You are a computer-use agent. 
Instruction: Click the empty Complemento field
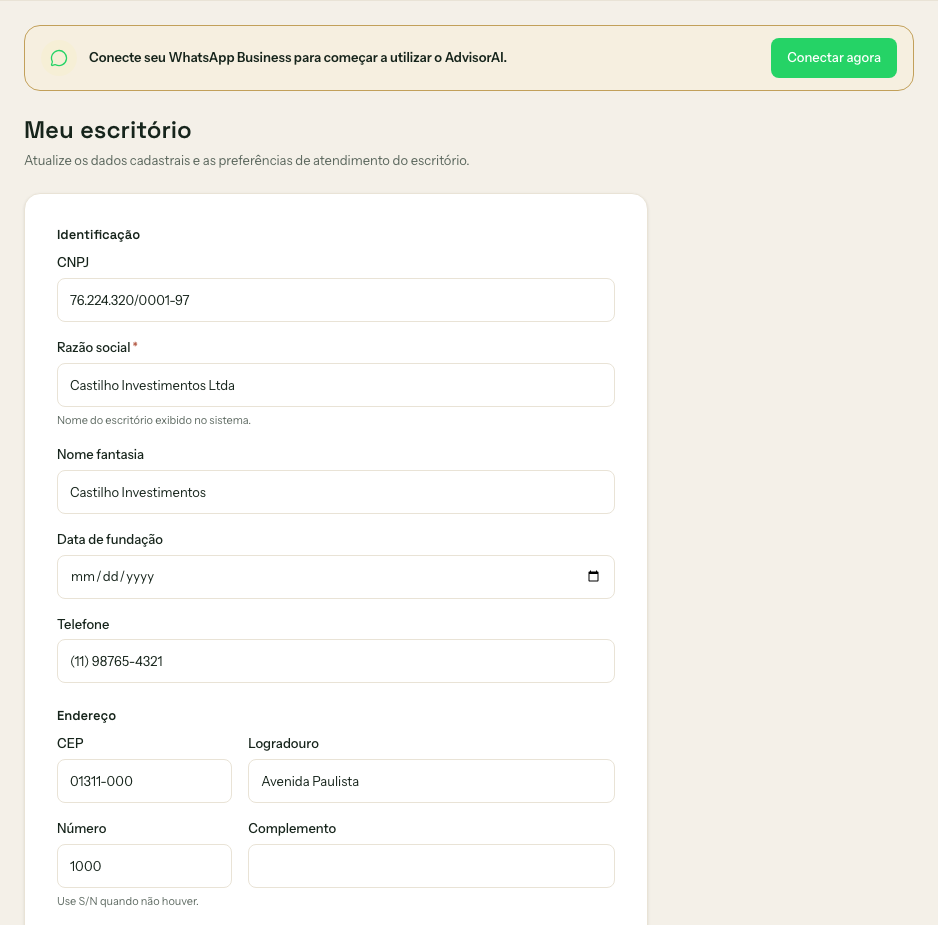pyautogui.click(x=431, y=866)
